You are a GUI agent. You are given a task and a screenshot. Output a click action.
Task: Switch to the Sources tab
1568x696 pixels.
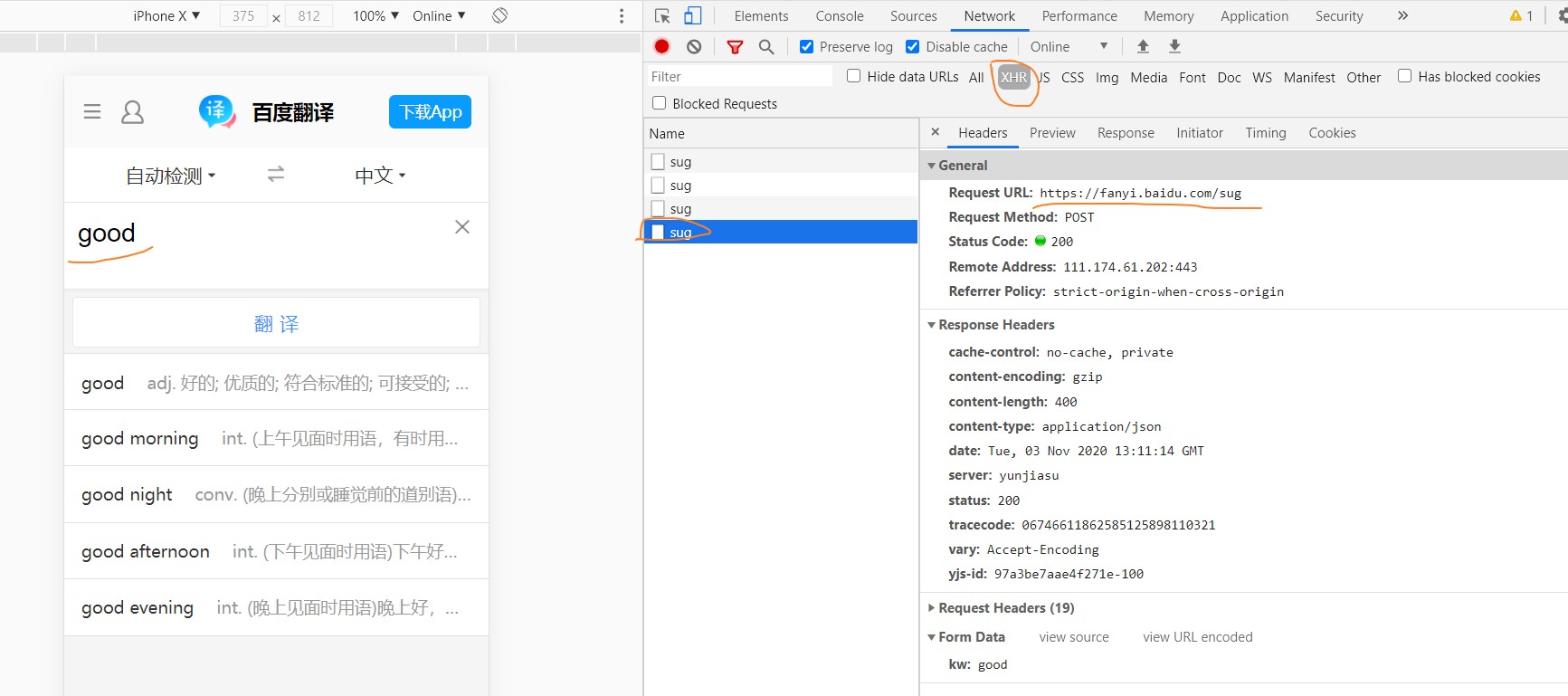pos(914,15)
